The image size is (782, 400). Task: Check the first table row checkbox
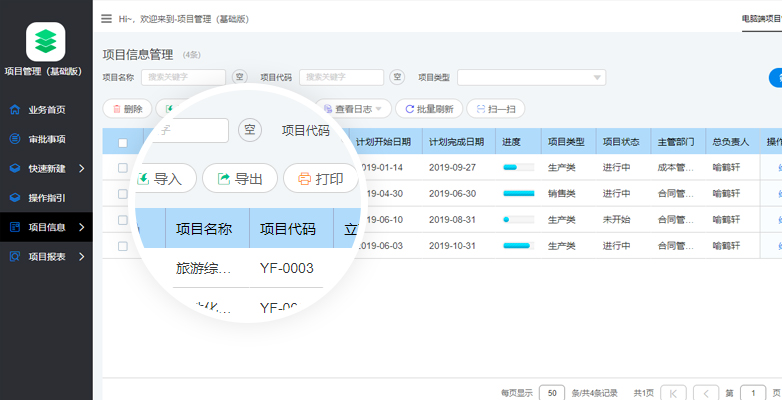click(x=123, y=168)
